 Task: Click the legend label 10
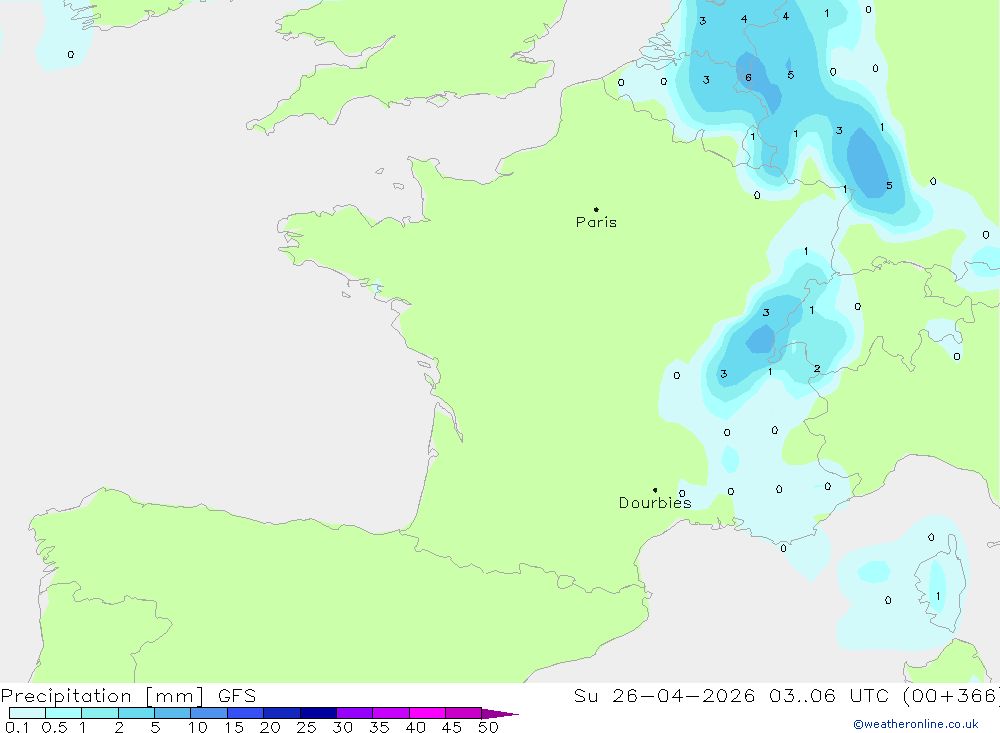[198, 727]
